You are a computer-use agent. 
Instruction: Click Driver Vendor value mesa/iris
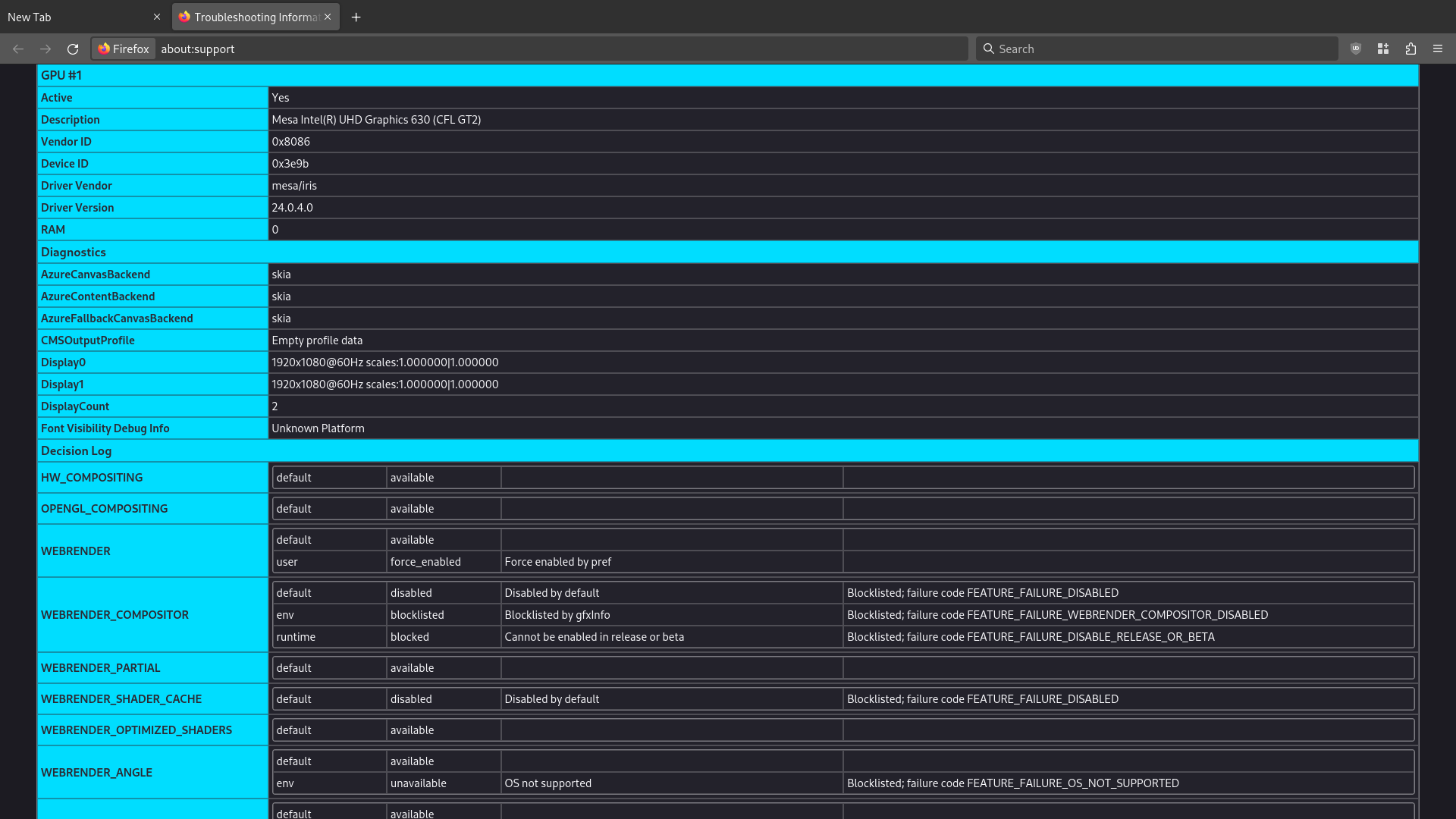294,186
